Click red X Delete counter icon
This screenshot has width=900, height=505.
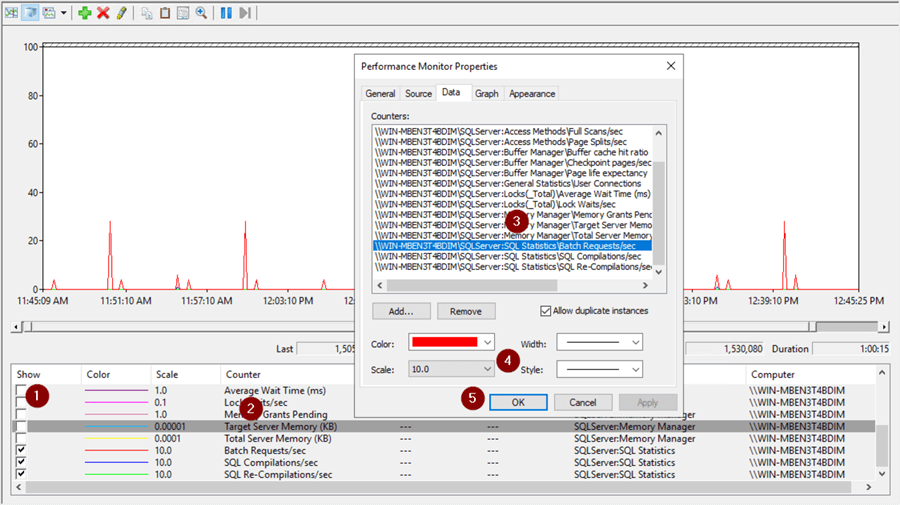pos(103,13)
